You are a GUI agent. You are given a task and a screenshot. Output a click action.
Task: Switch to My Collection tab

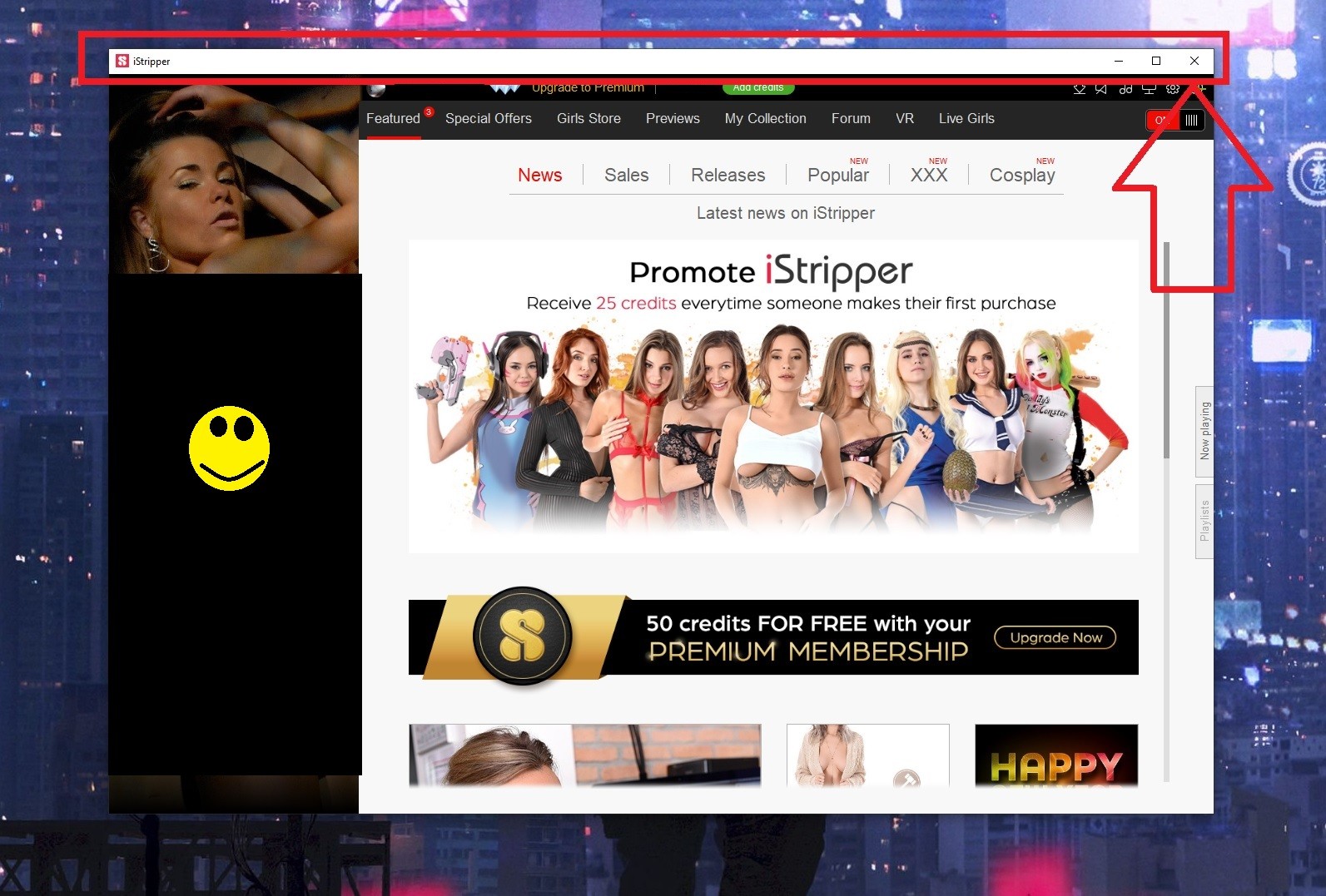pos(766,119)
